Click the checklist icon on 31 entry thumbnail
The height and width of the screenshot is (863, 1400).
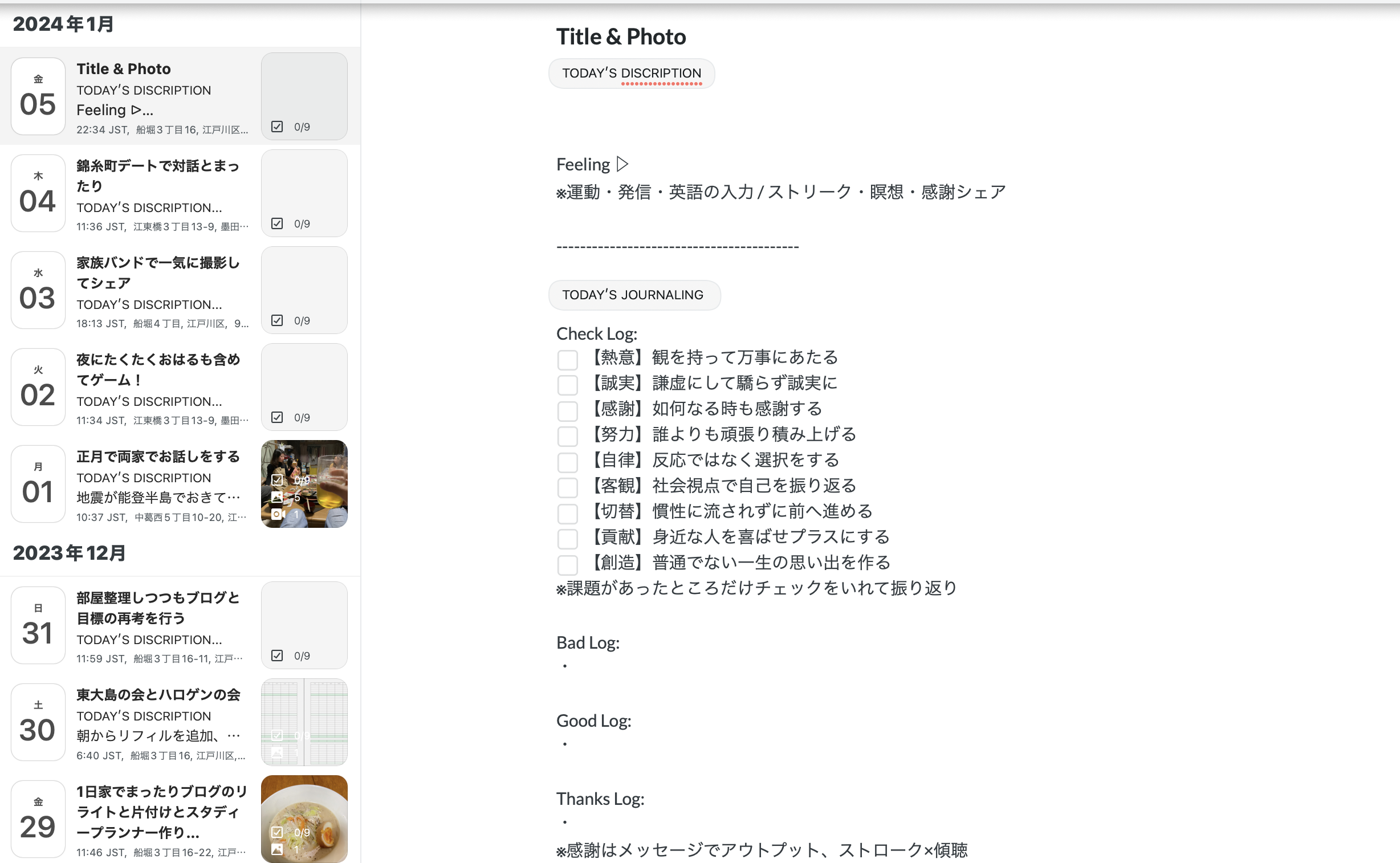point(277,656)
